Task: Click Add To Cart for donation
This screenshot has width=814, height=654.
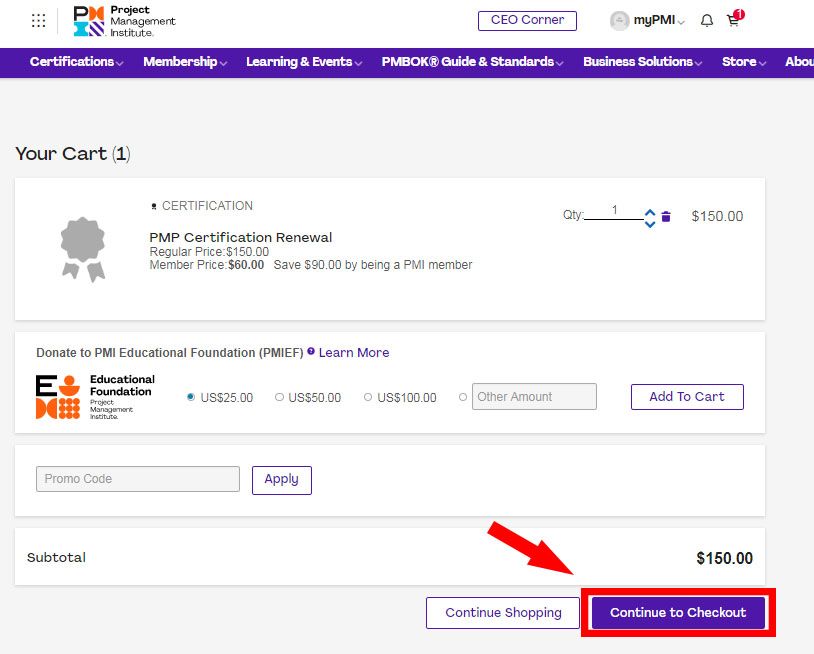Action: click(x=687, y=397)
